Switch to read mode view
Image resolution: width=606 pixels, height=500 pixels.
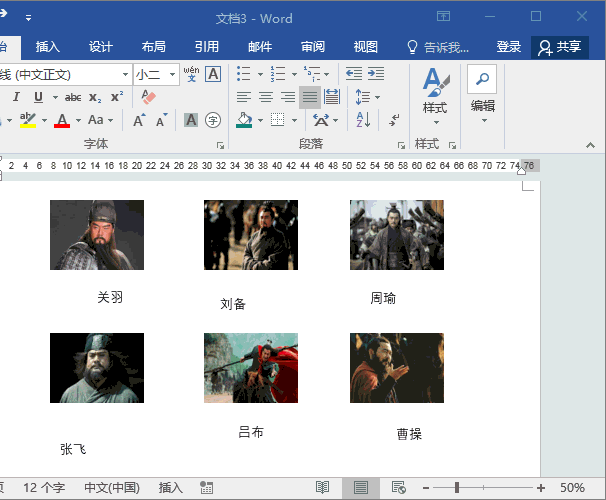tap(322, 488)
